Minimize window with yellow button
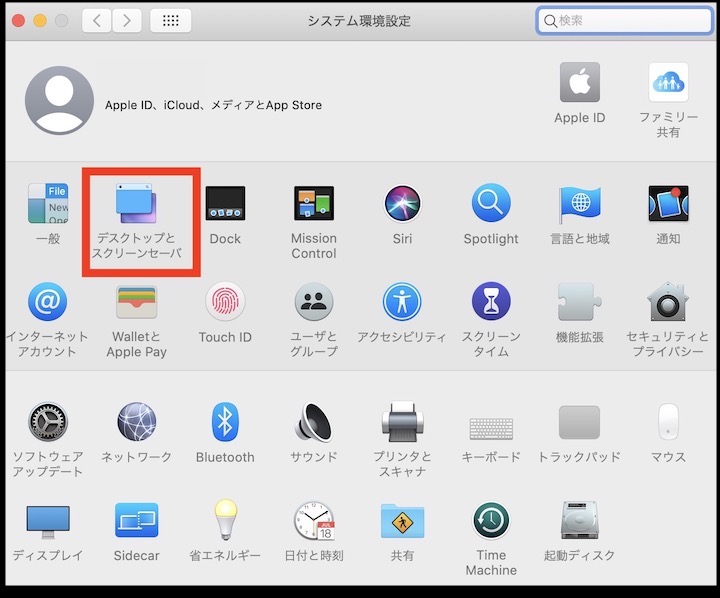Screen dimensions: 720x598 (x=40, y=21)
